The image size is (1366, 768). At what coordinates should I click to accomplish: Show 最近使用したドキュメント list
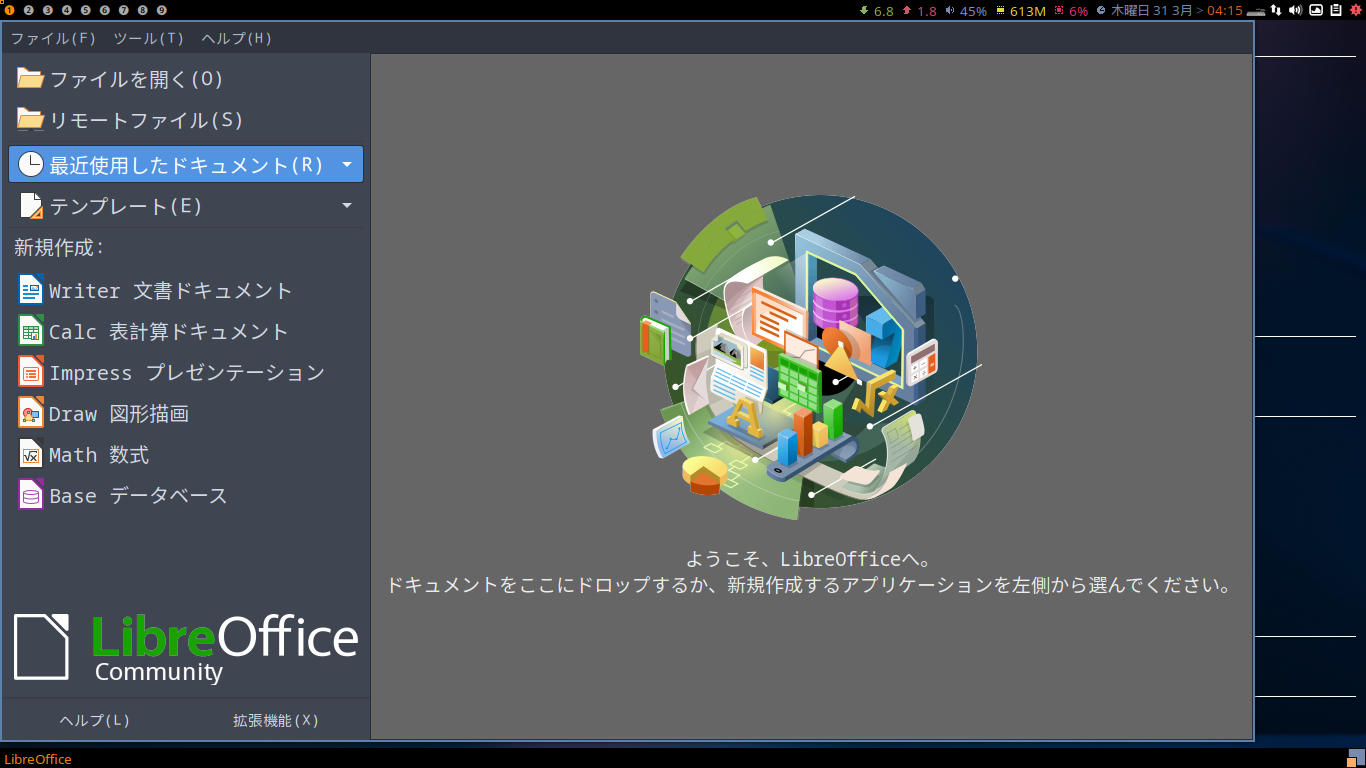(186, 164)
